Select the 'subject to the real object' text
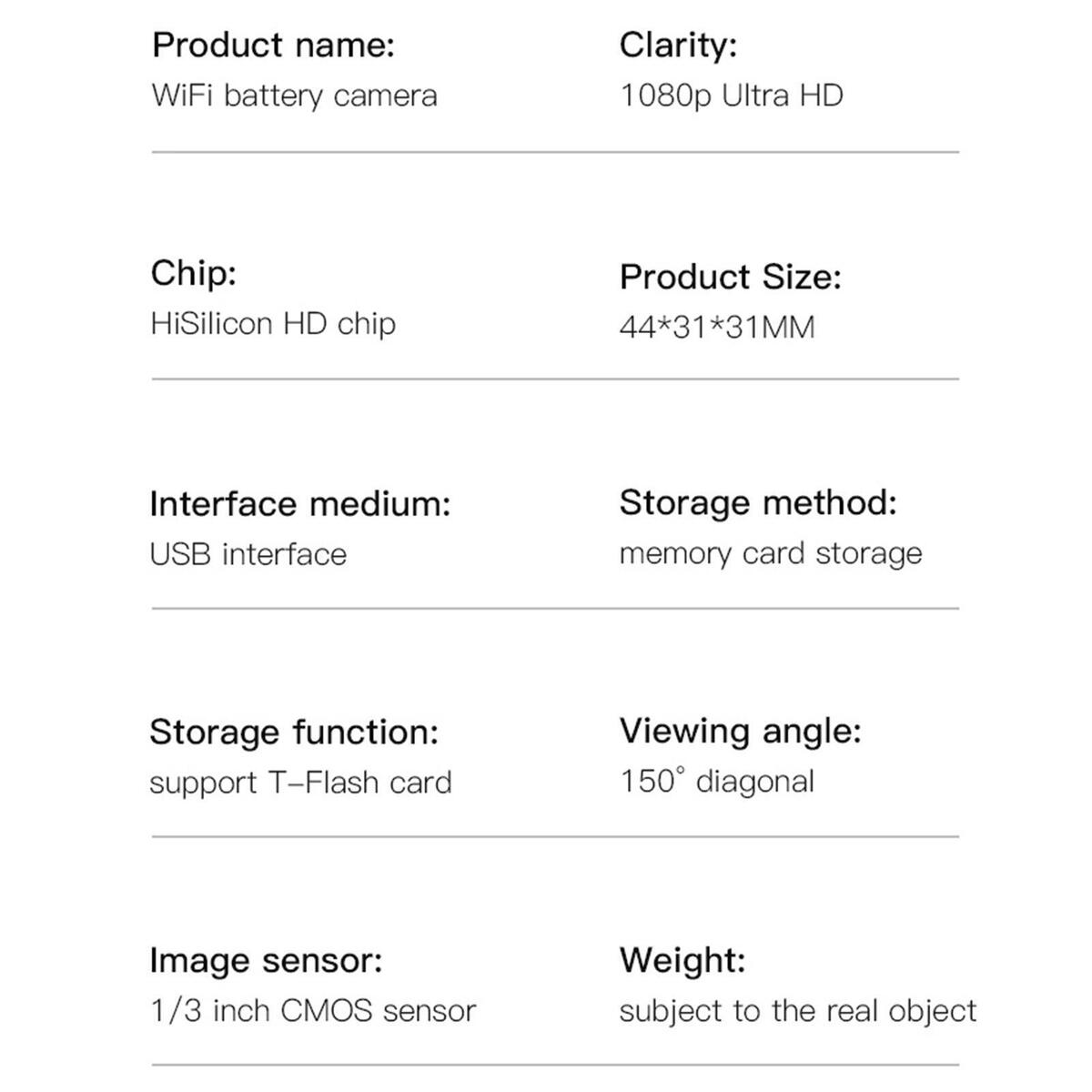 pyautogui.click(x=798, y=1011)
